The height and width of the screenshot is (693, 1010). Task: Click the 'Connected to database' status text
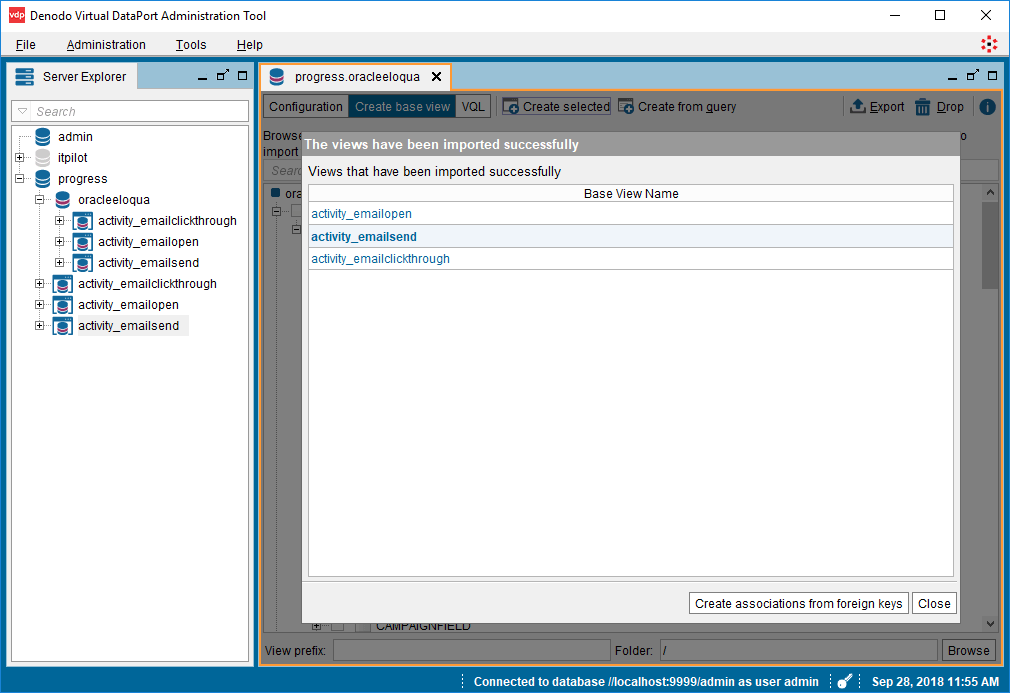[646, 681]
